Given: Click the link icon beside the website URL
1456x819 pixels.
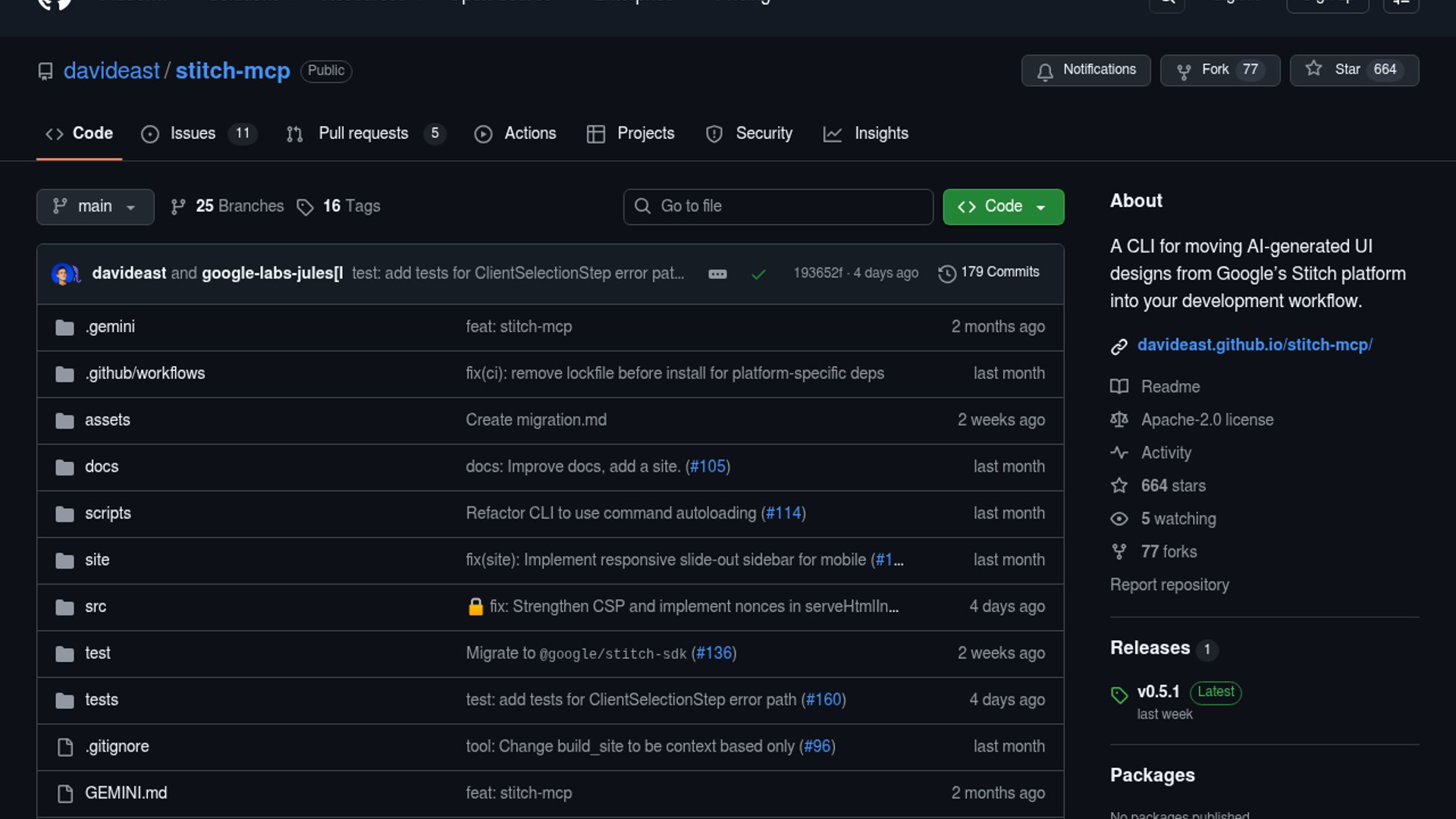Looking at the screenshot, I should point(1119,347).
